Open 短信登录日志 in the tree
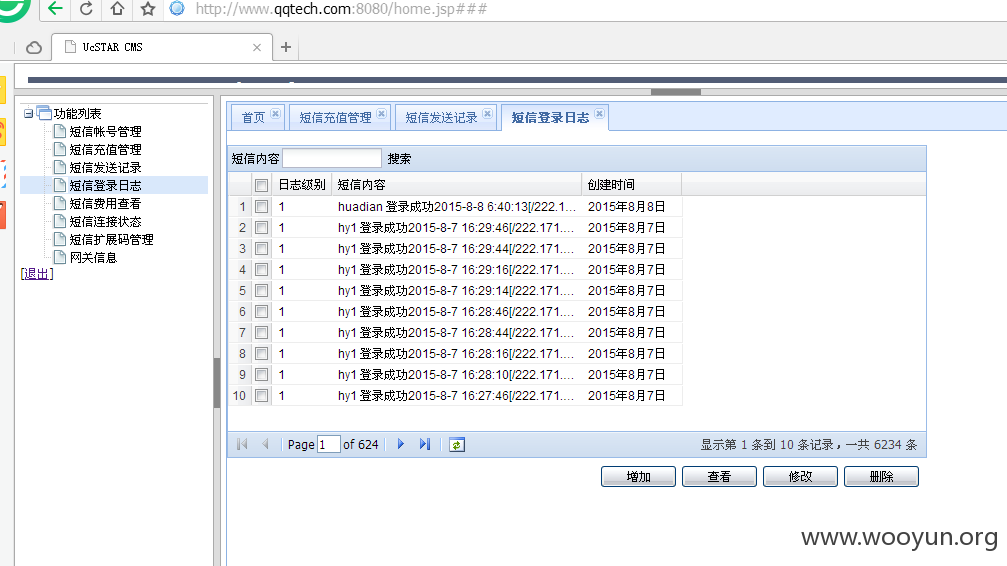This screenshot has height=566, width=1007. coord(105,186)
